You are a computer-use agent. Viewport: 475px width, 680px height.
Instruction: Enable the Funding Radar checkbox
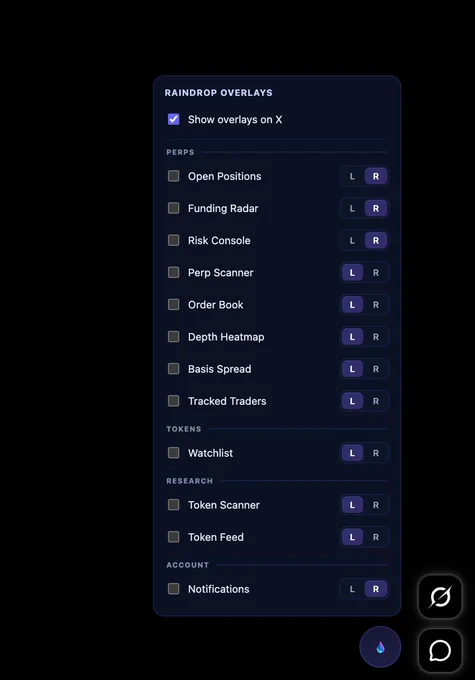point(174,208)
